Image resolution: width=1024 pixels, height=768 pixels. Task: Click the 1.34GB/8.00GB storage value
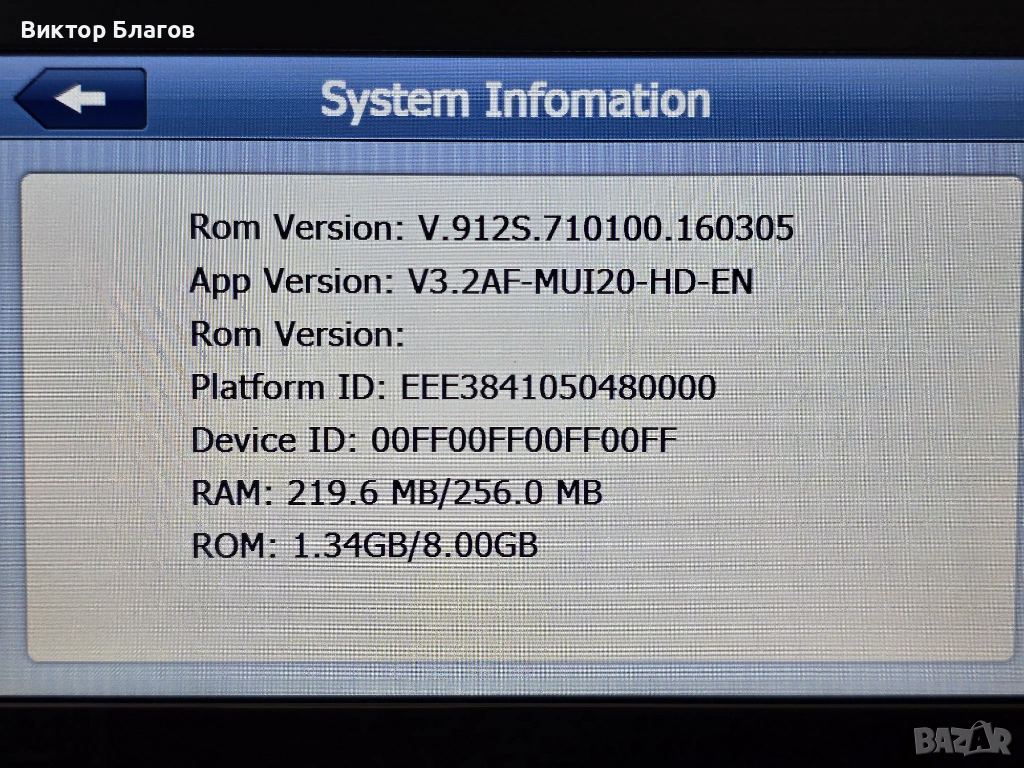pyautogui.click(x=415, y=545)
